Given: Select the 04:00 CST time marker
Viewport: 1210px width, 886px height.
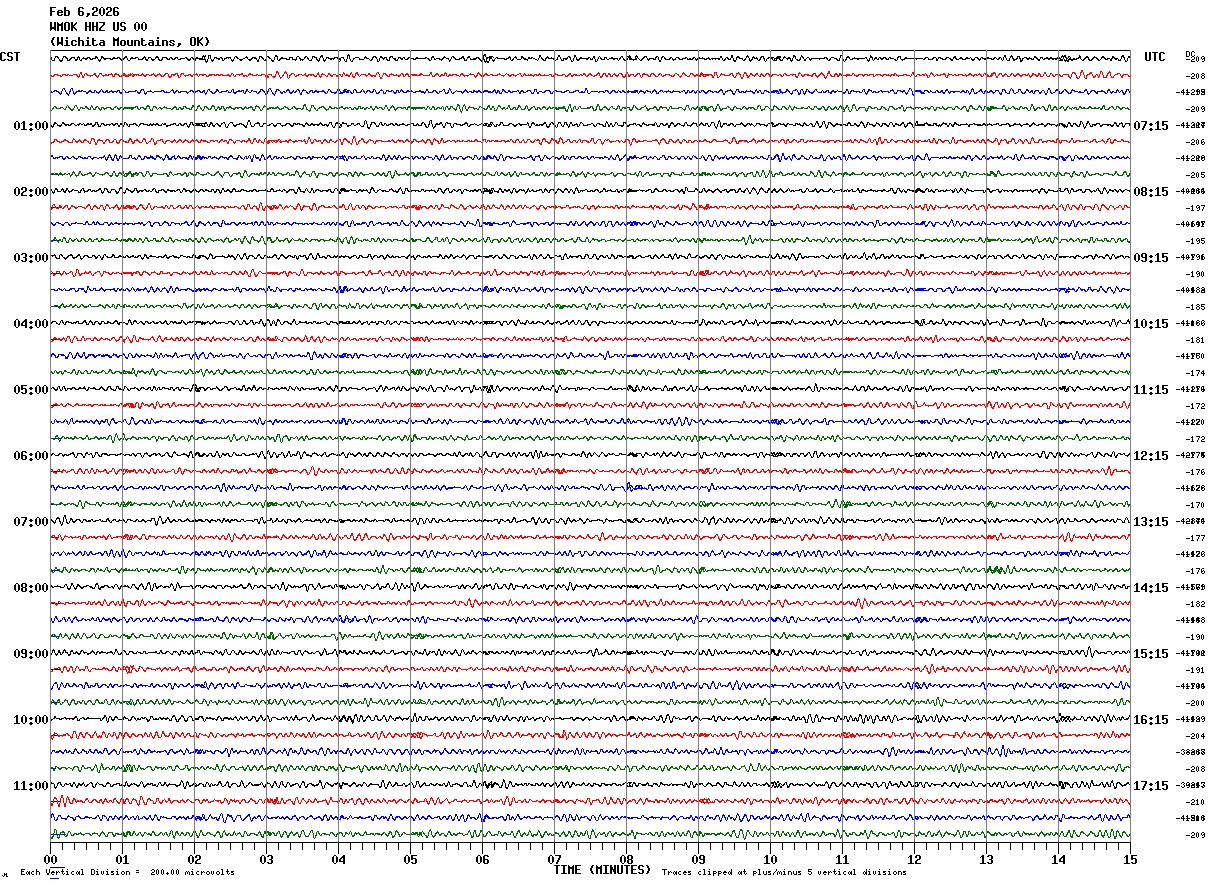Looking at the screenshot, I should tap(30, 324).
